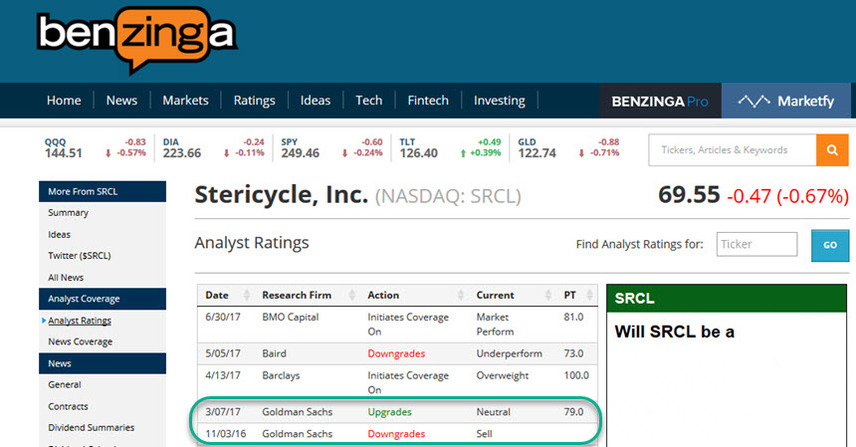Click the QQQ 144.51 ticker quote
The height and width of the screenshot is (447, 856).
(x=96, y=148)
